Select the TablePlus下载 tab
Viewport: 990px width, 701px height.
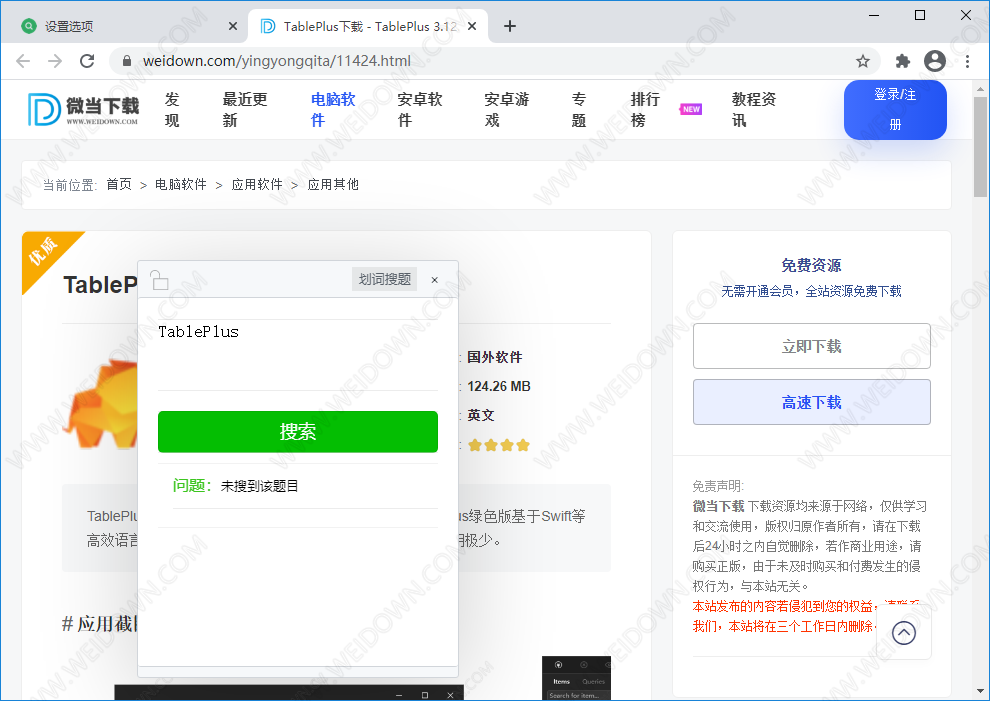(x=368, y=26)
